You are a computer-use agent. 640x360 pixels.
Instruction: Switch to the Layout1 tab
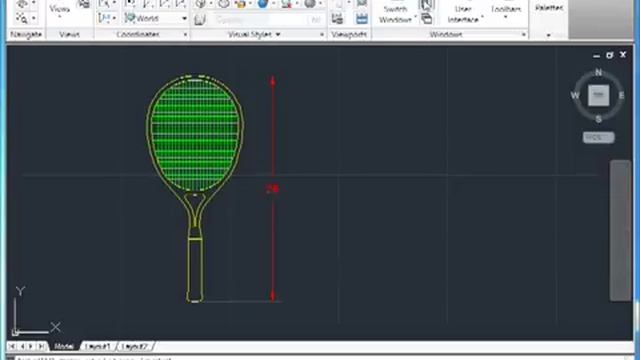[98, 346]
